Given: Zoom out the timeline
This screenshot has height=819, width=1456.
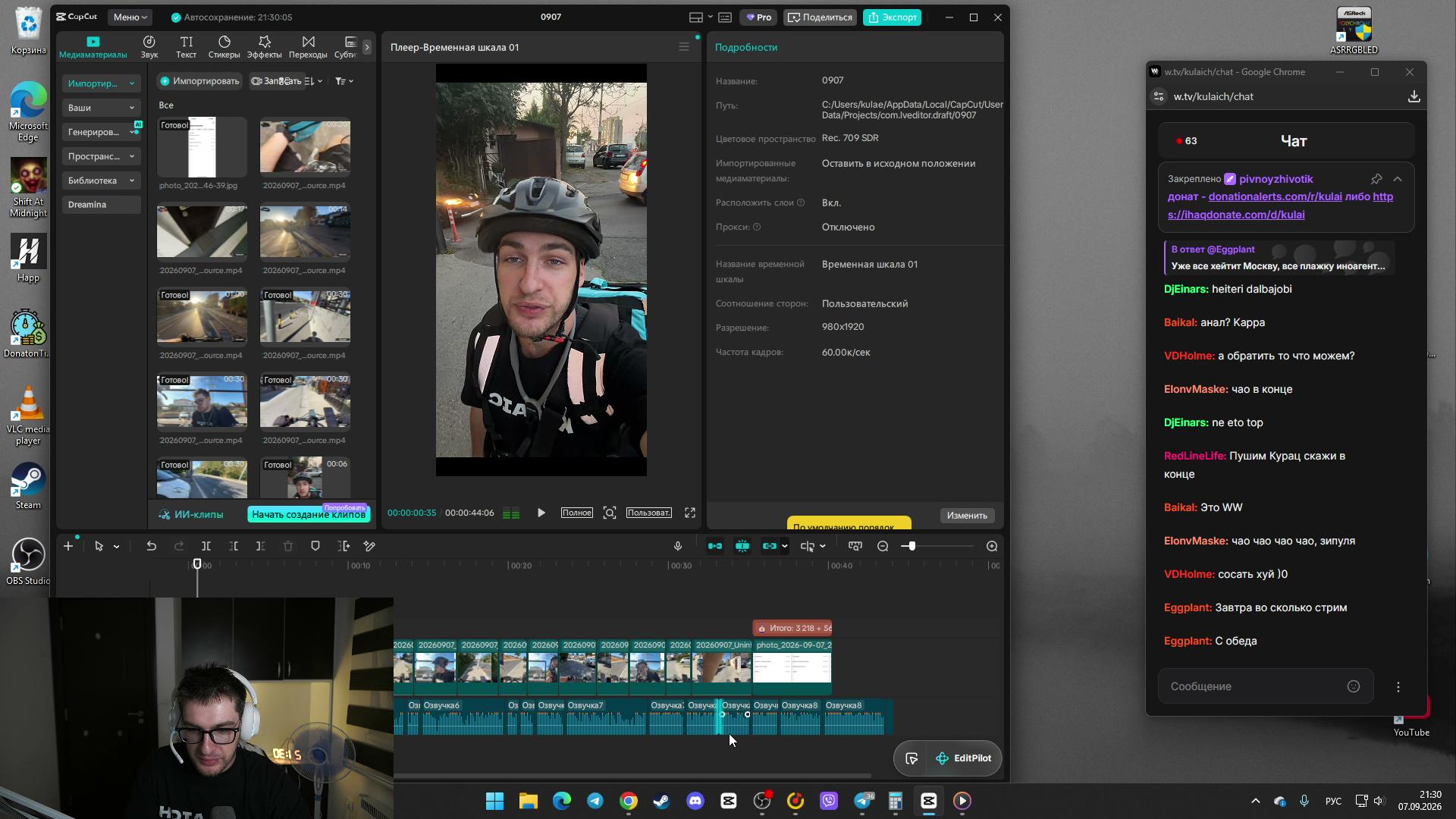Looking at the screenshot, I should pyautogui.click(x=883, y=546).
